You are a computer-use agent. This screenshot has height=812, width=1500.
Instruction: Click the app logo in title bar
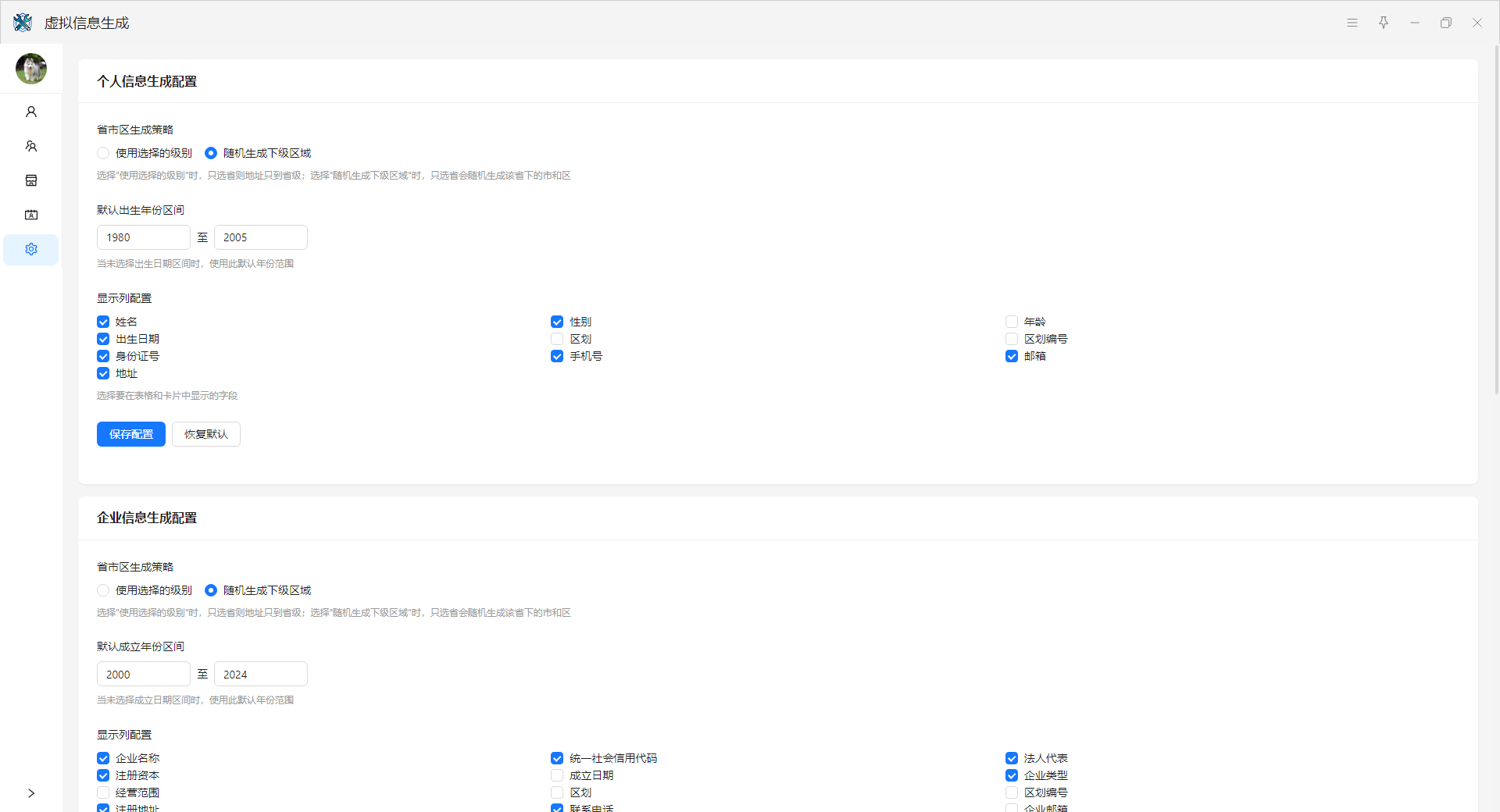pos(23,23)
